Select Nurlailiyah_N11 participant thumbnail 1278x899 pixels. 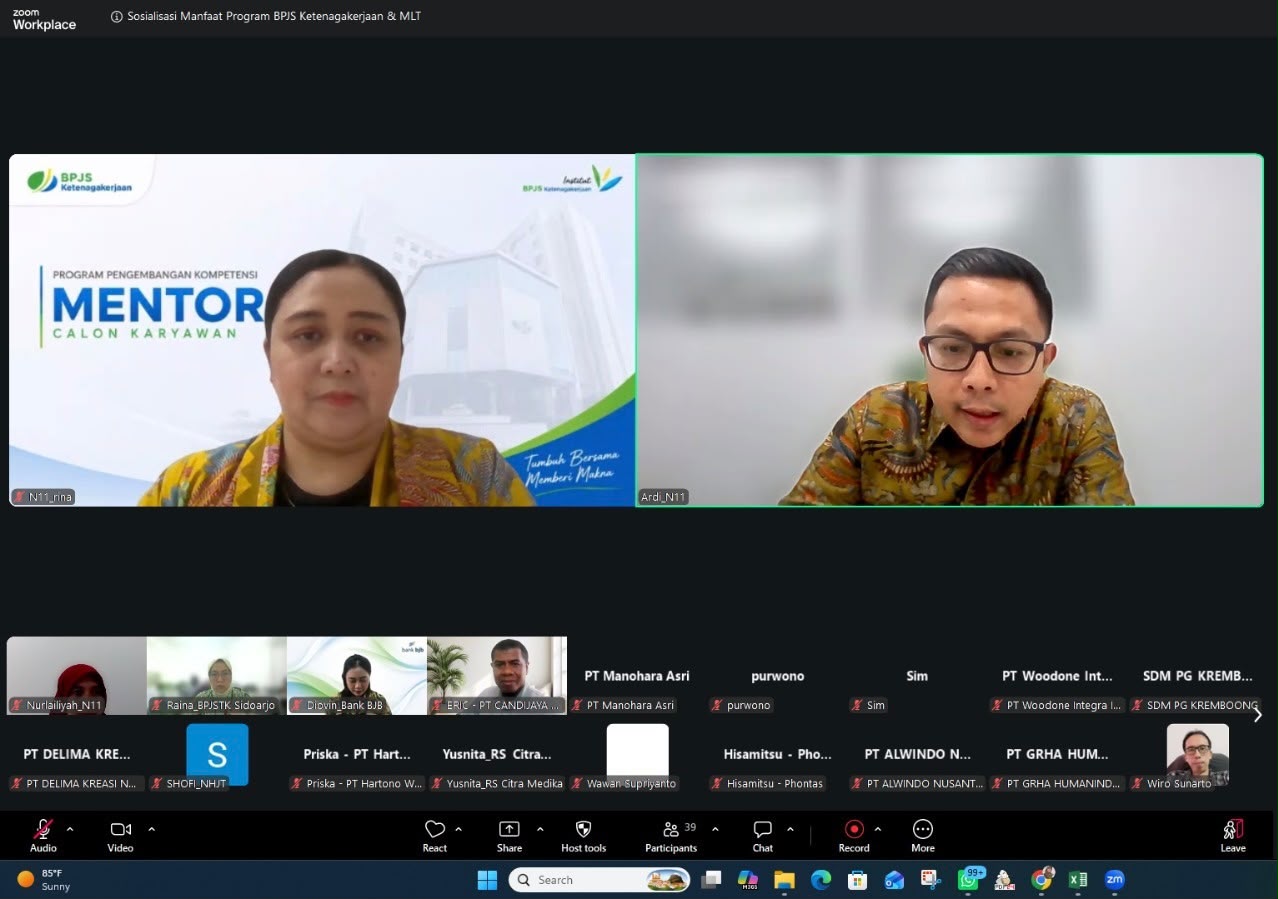coord(77,676)
